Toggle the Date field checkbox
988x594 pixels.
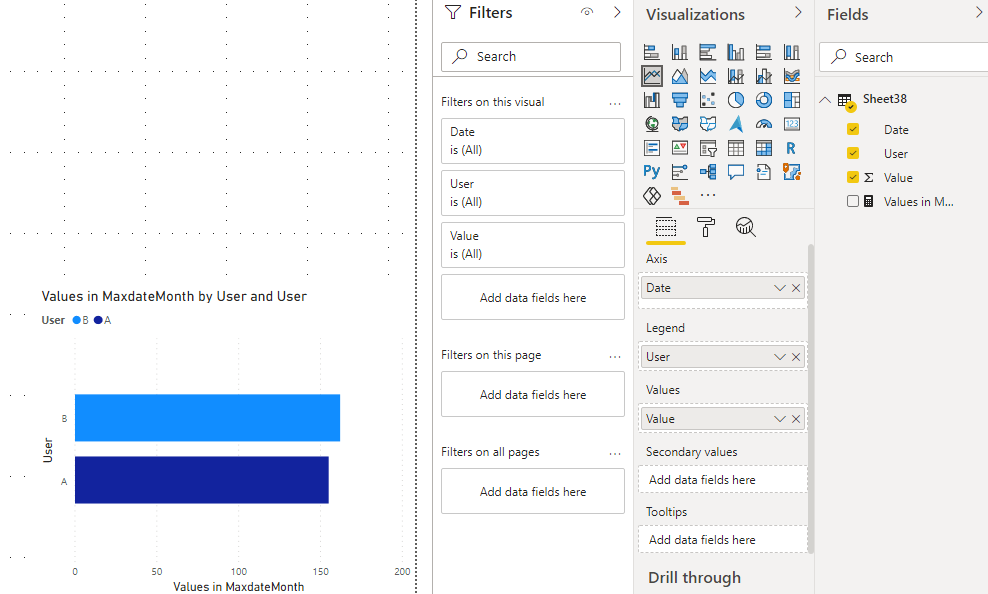point(853,129)
